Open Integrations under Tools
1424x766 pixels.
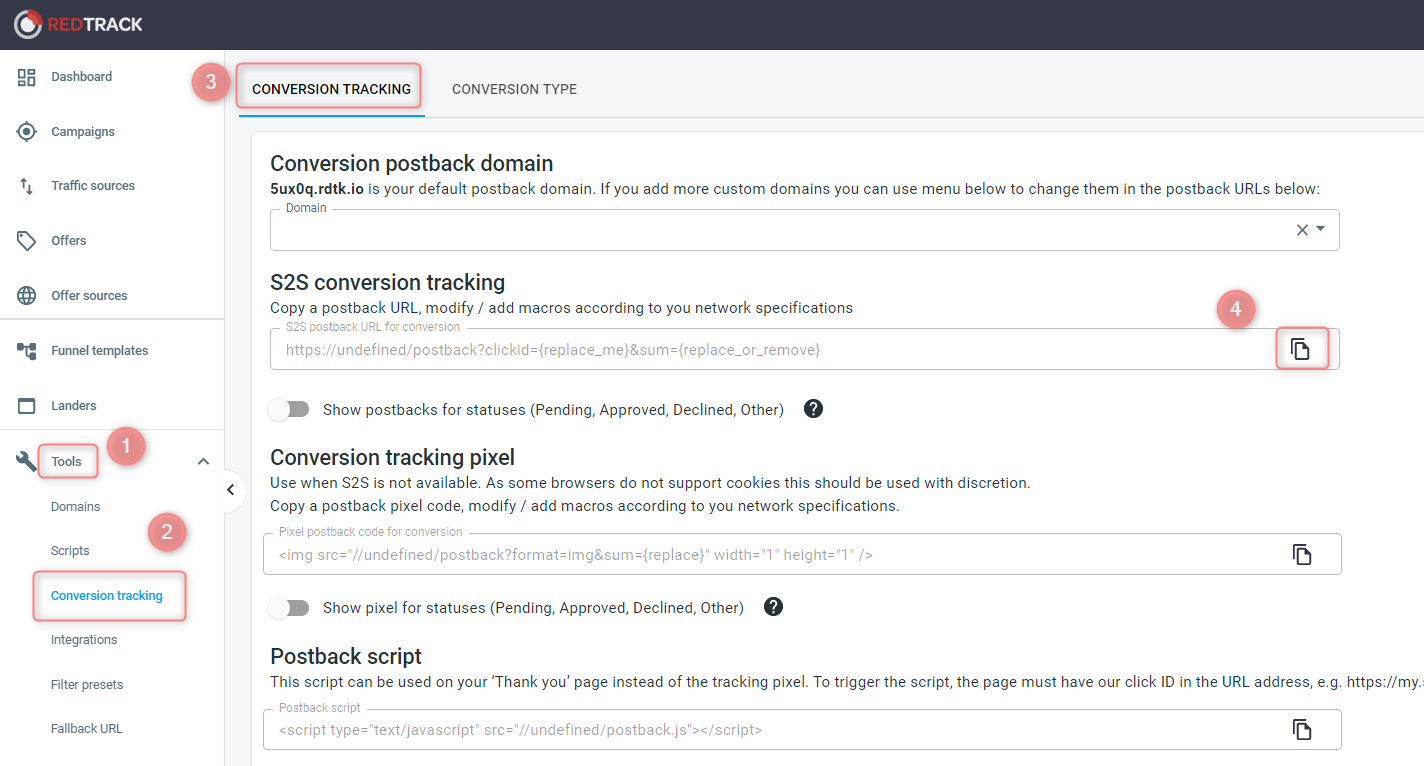pyautogui.click(x=84, y=640)
